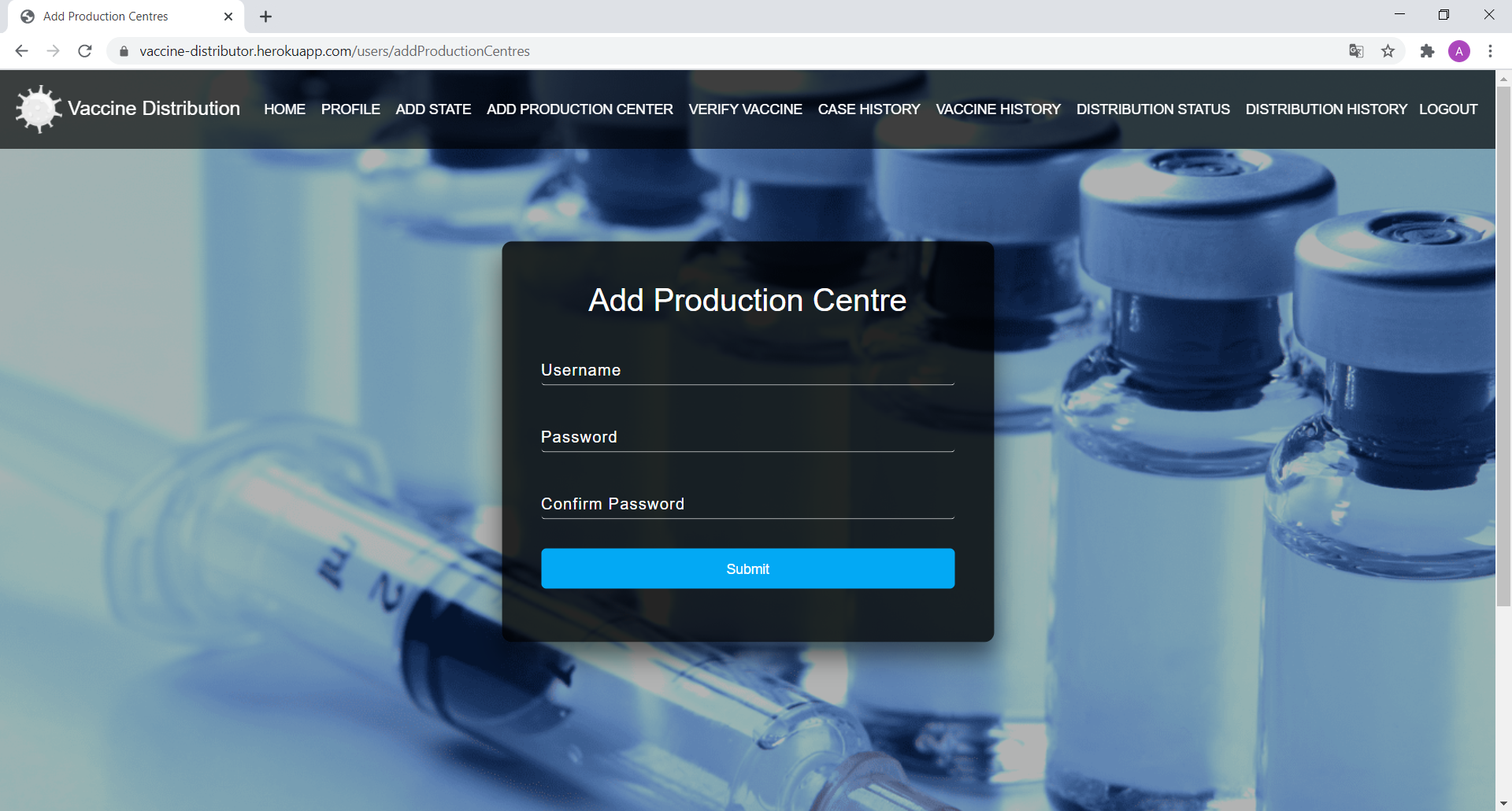Click the virus logo icon in the navbar
This screenshot has height=811, width=1512.
(39, 109)
